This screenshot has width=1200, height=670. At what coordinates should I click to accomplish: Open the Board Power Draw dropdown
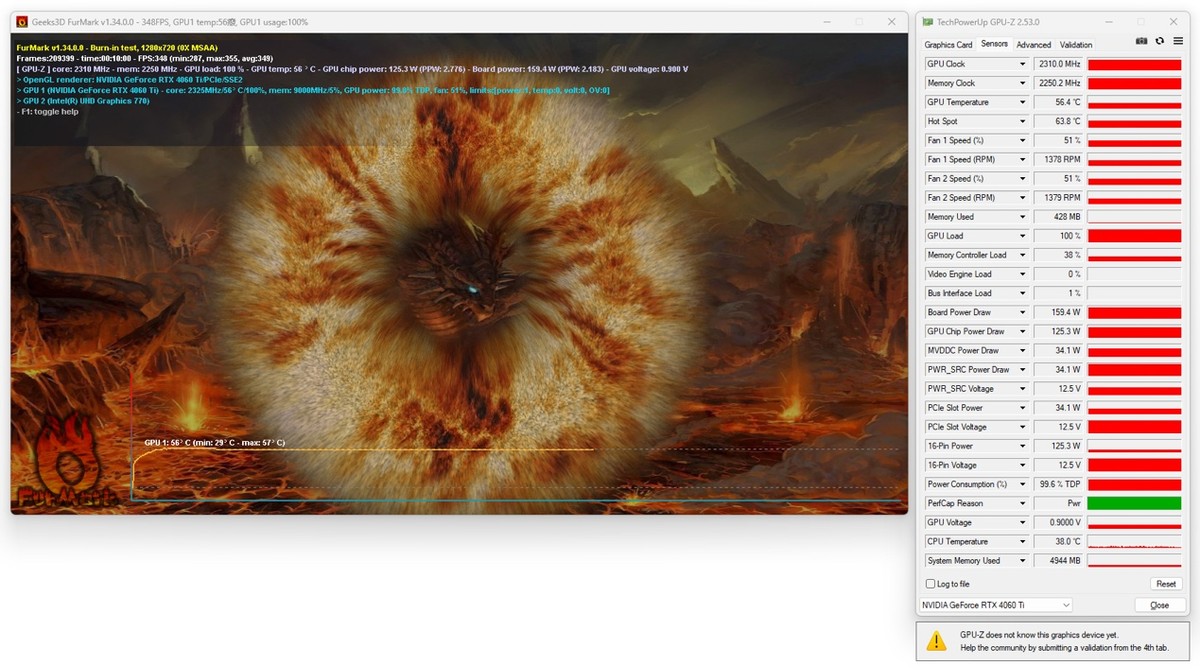tap(1022, 313)
